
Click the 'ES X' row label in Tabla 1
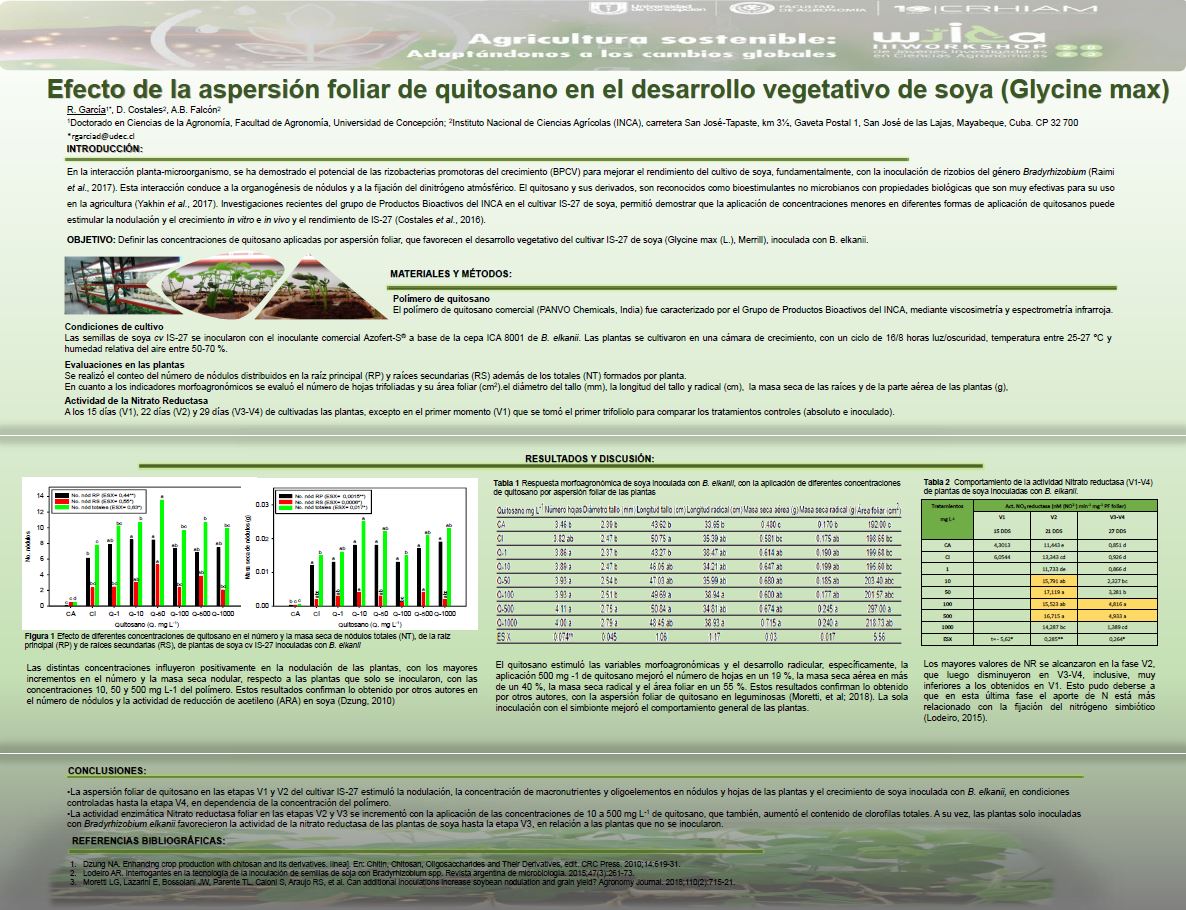point(504,637)
